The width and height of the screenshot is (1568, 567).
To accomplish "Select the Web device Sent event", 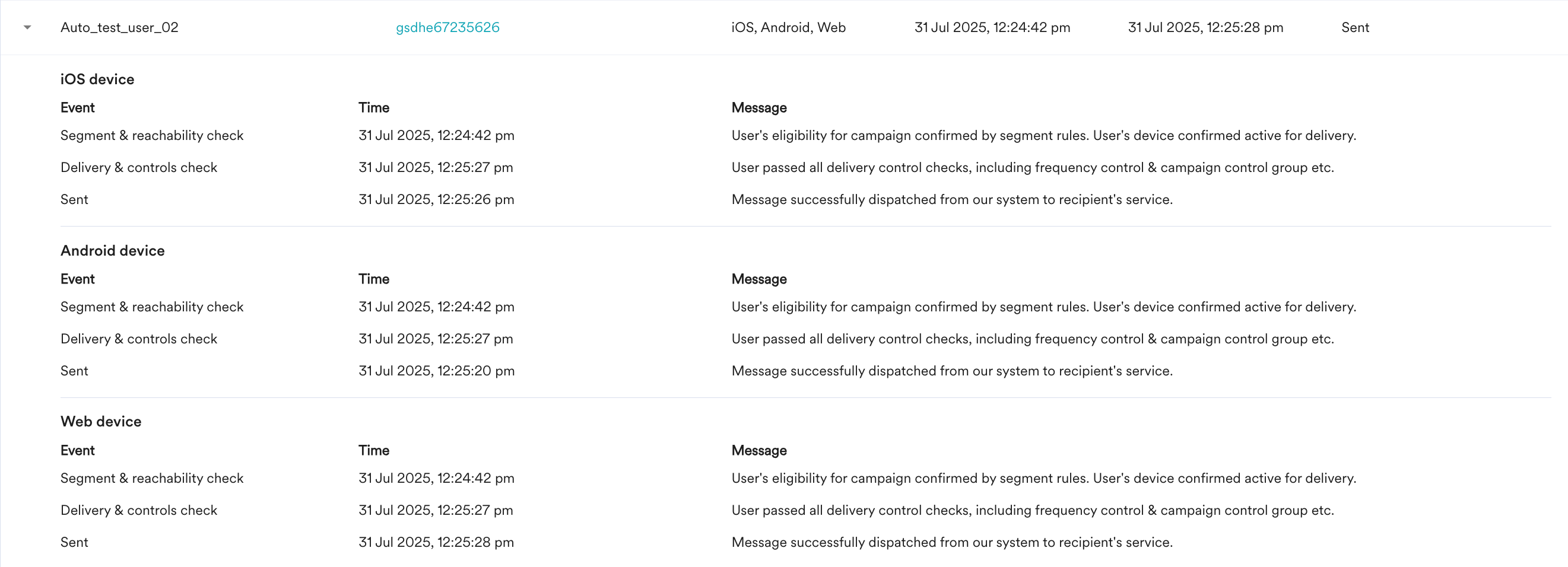I will 74,543.
